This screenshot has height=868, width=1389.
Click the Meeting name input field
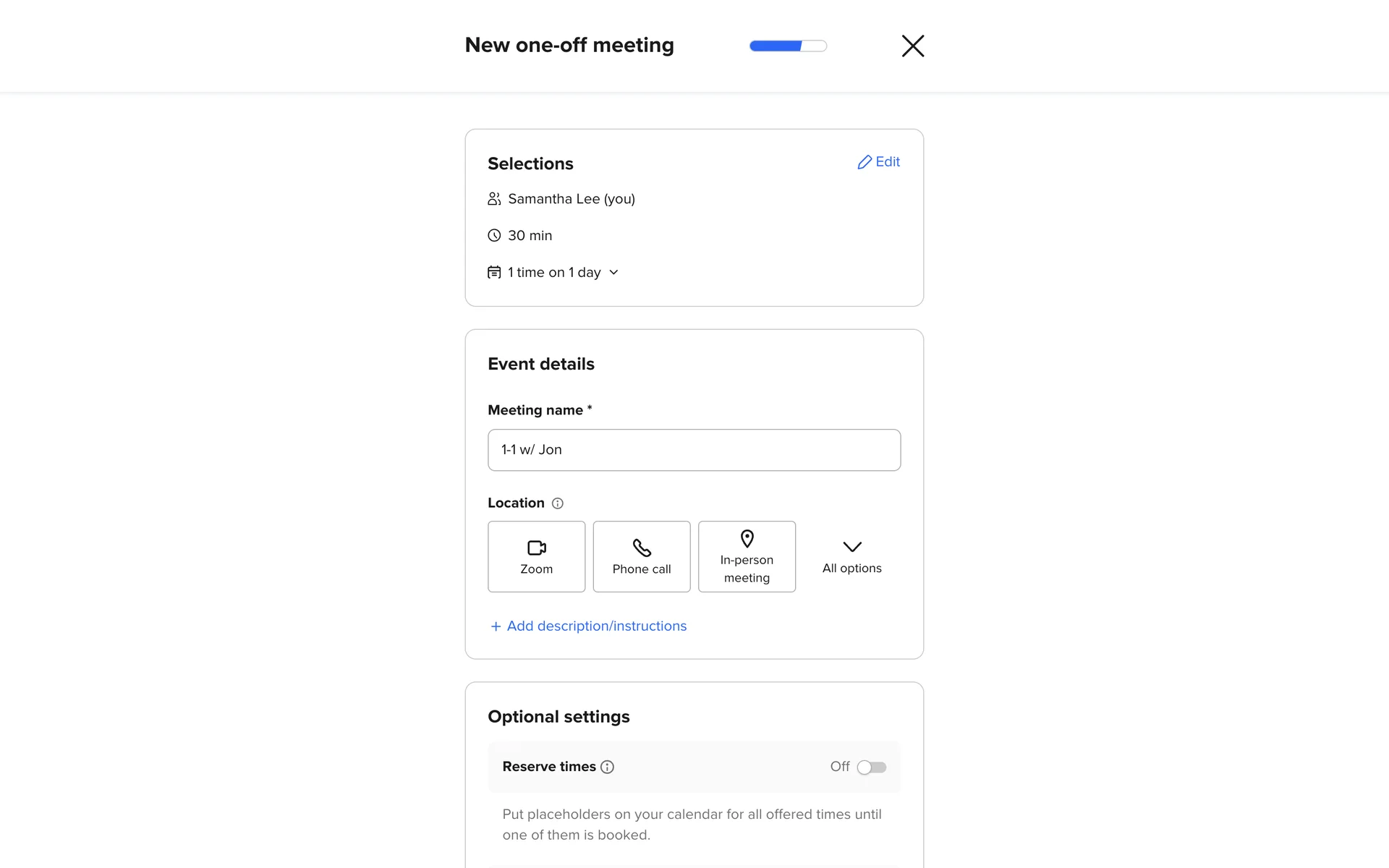(694, 450)
